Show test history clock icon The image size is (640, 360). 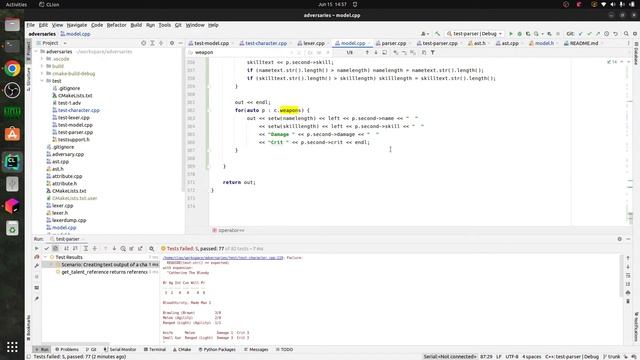tap(123, 248)
